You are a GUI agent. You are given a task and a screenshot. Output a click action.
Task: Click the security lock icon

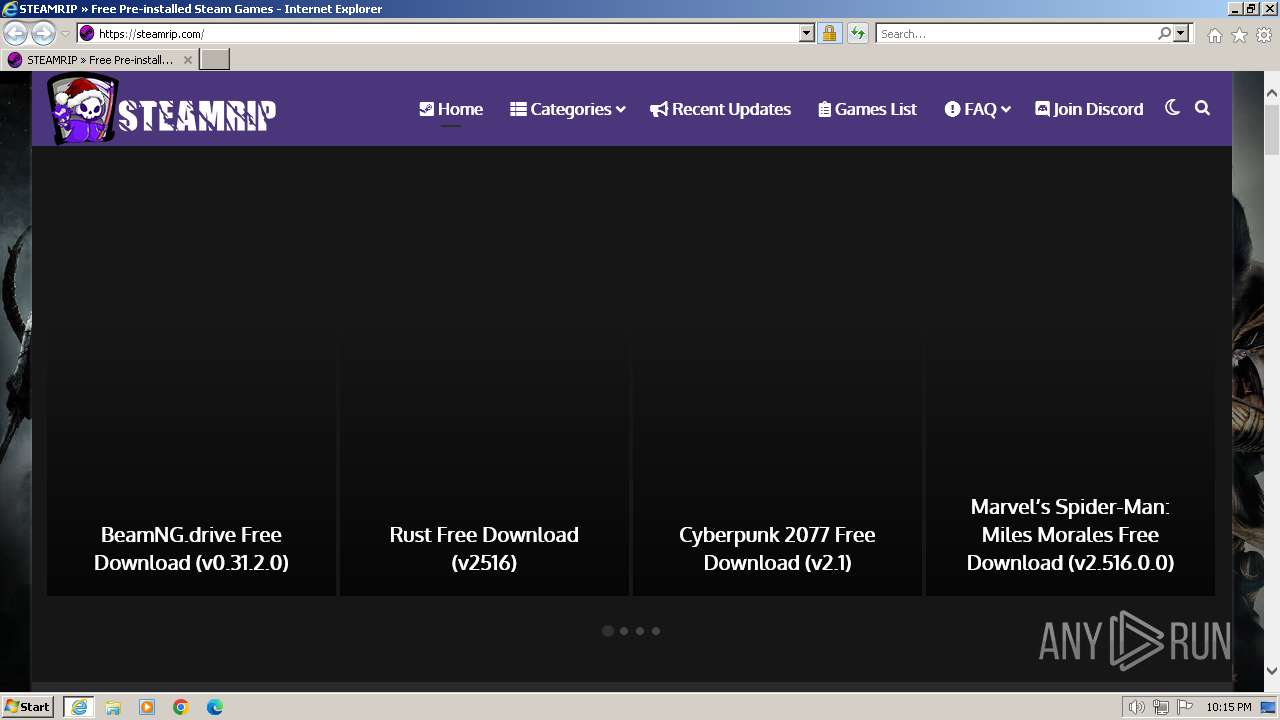[829, 33]
